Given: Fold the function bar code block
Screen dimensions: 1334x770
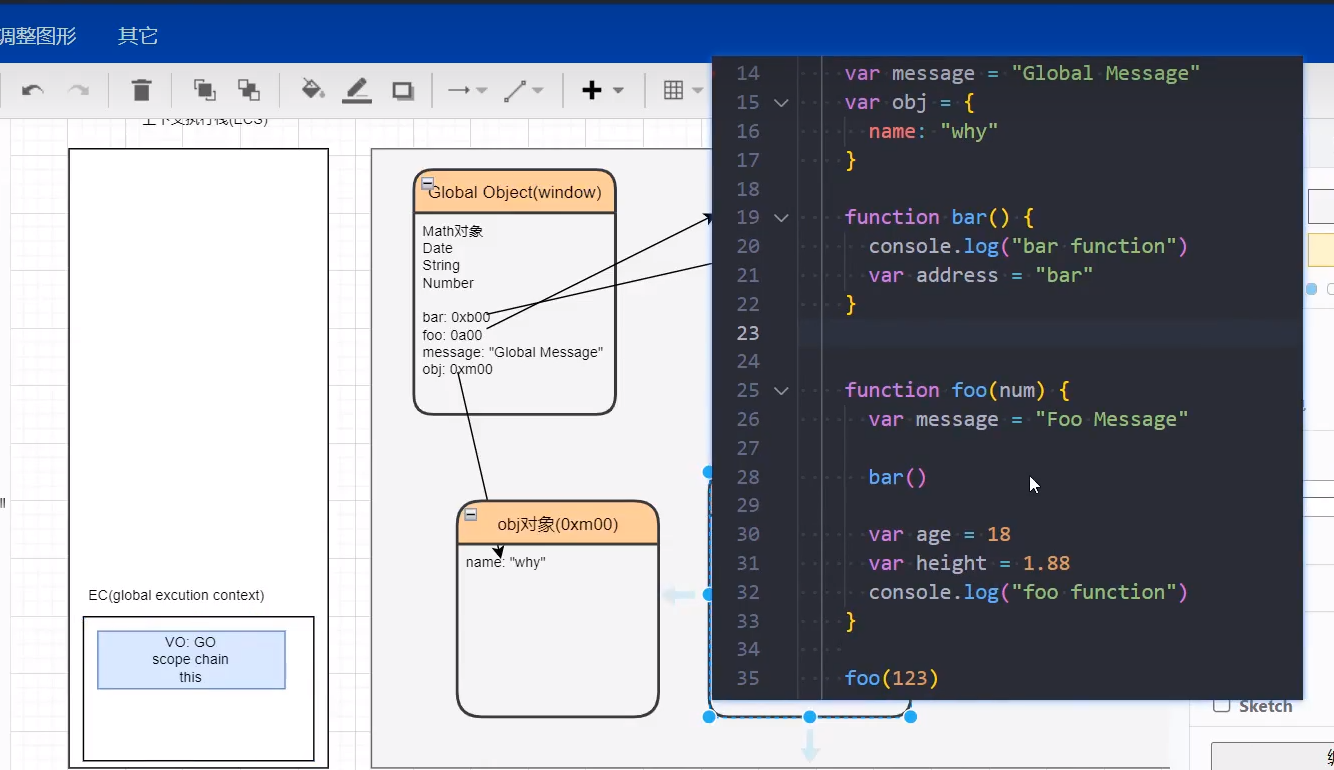Looking at the screenshot, I should 781,217.
